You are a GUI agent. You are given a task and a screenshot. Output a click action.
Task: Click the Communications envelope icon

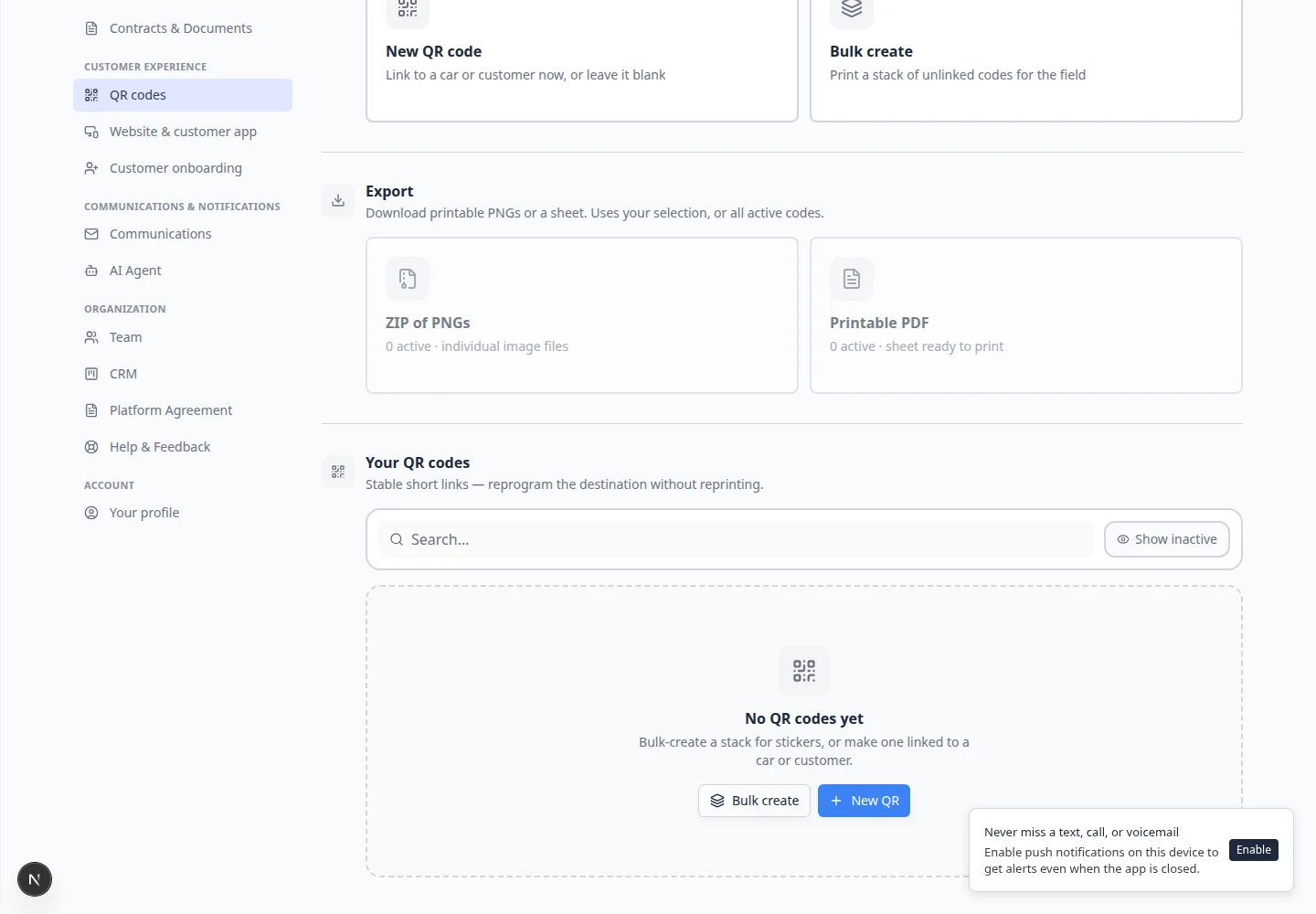(x=91, y=234)
